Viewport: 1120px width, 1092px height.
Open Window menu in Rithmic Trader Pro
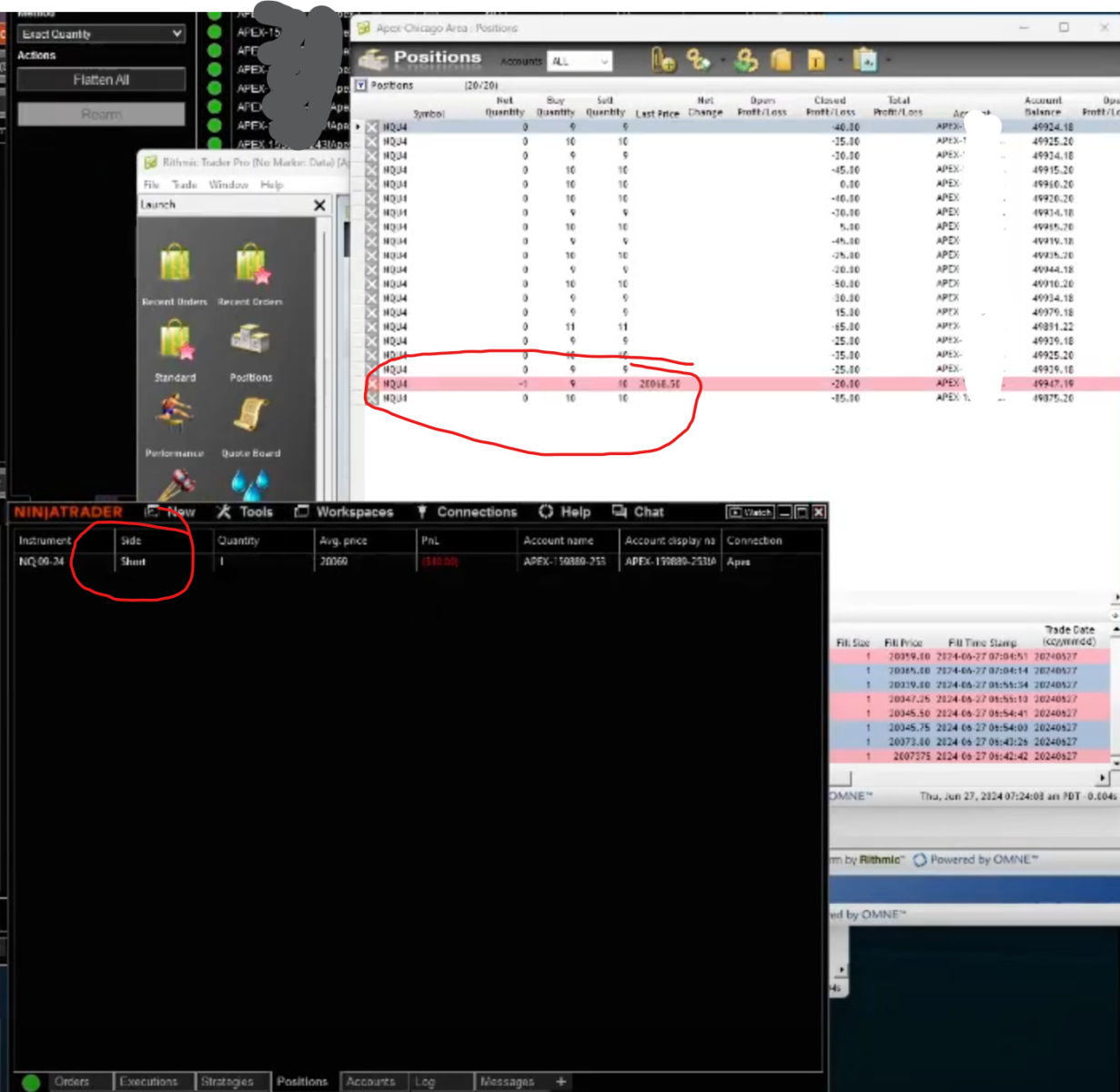(x=228, y=185)
